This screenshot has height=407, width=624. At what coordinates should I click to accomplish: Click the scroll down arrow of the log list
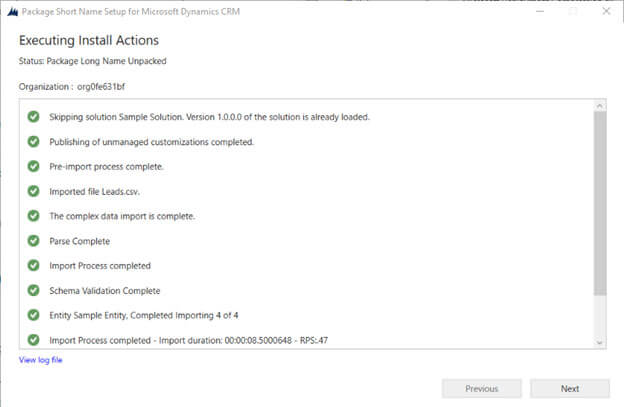pyautogui.click(x=600, y=343)
